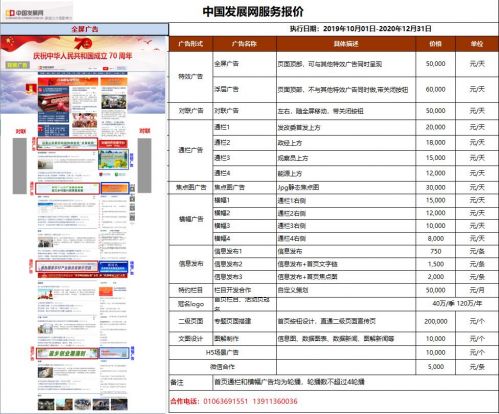Click the 1,500 price cell
This screenshot has width=499, height=414.
pos(435,264)
